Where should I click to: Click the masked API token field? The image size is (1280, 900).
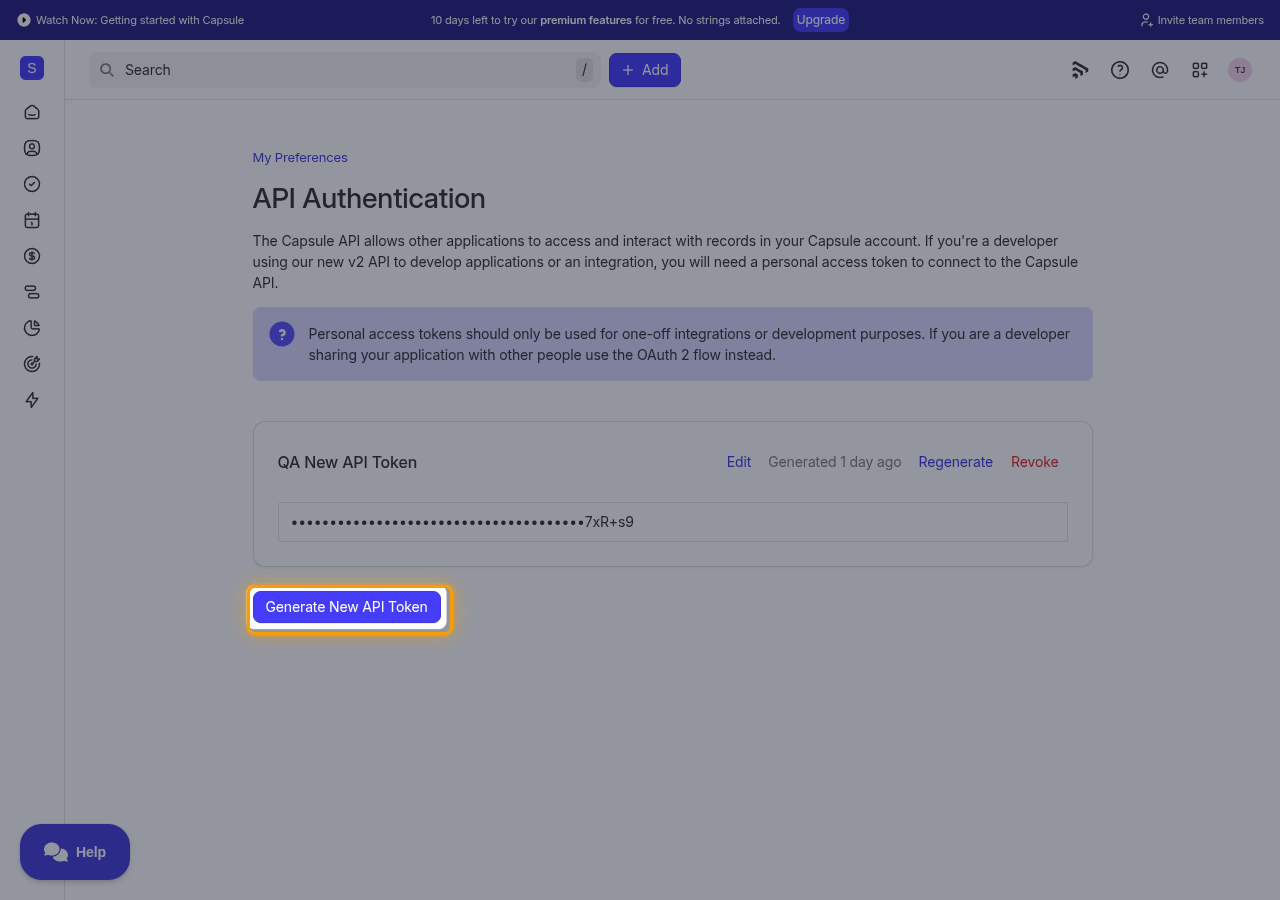coord(673,522)
